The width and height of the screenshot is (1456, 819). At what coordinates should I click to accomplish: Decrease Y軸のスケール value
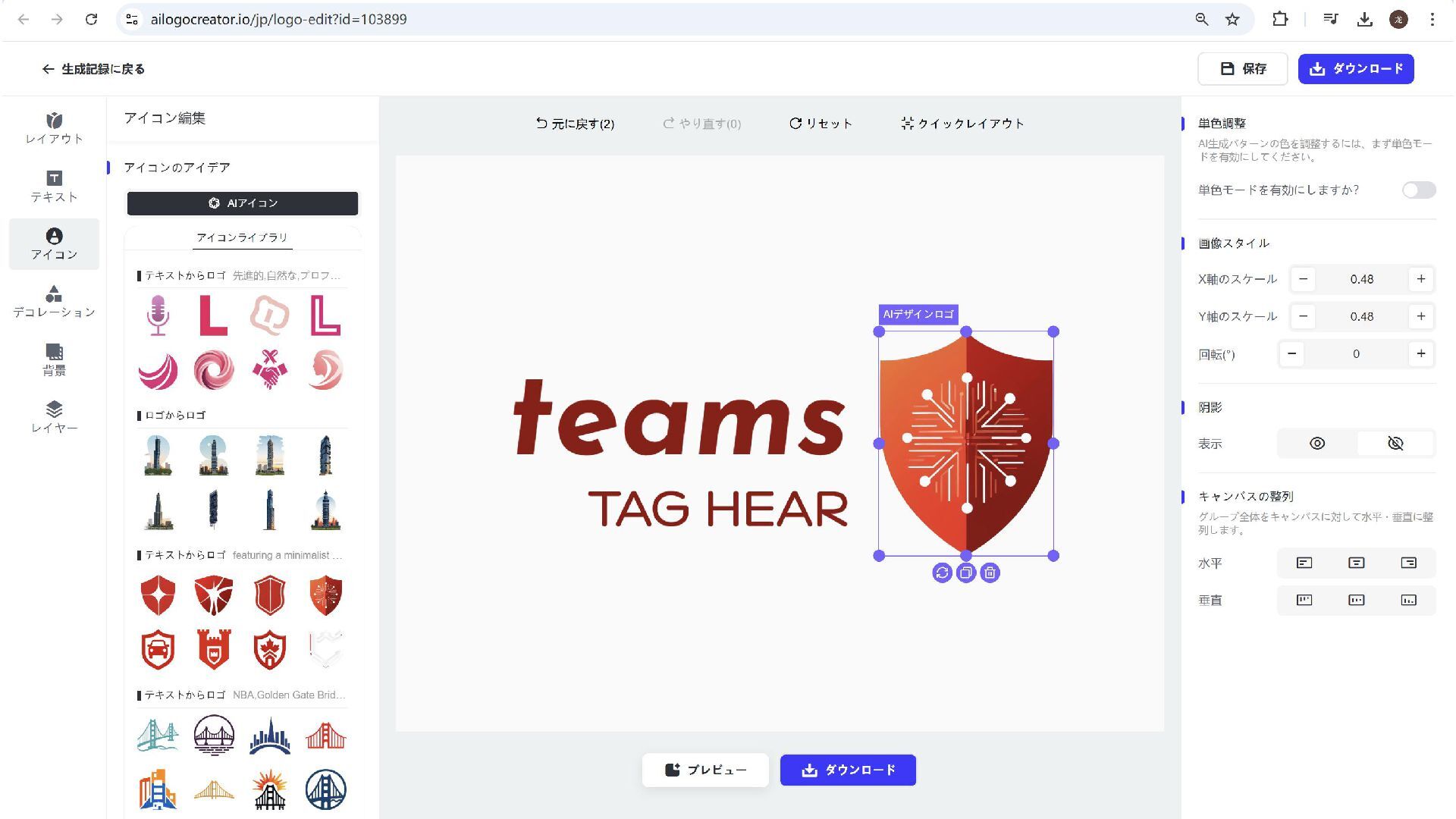point(1304,316)
